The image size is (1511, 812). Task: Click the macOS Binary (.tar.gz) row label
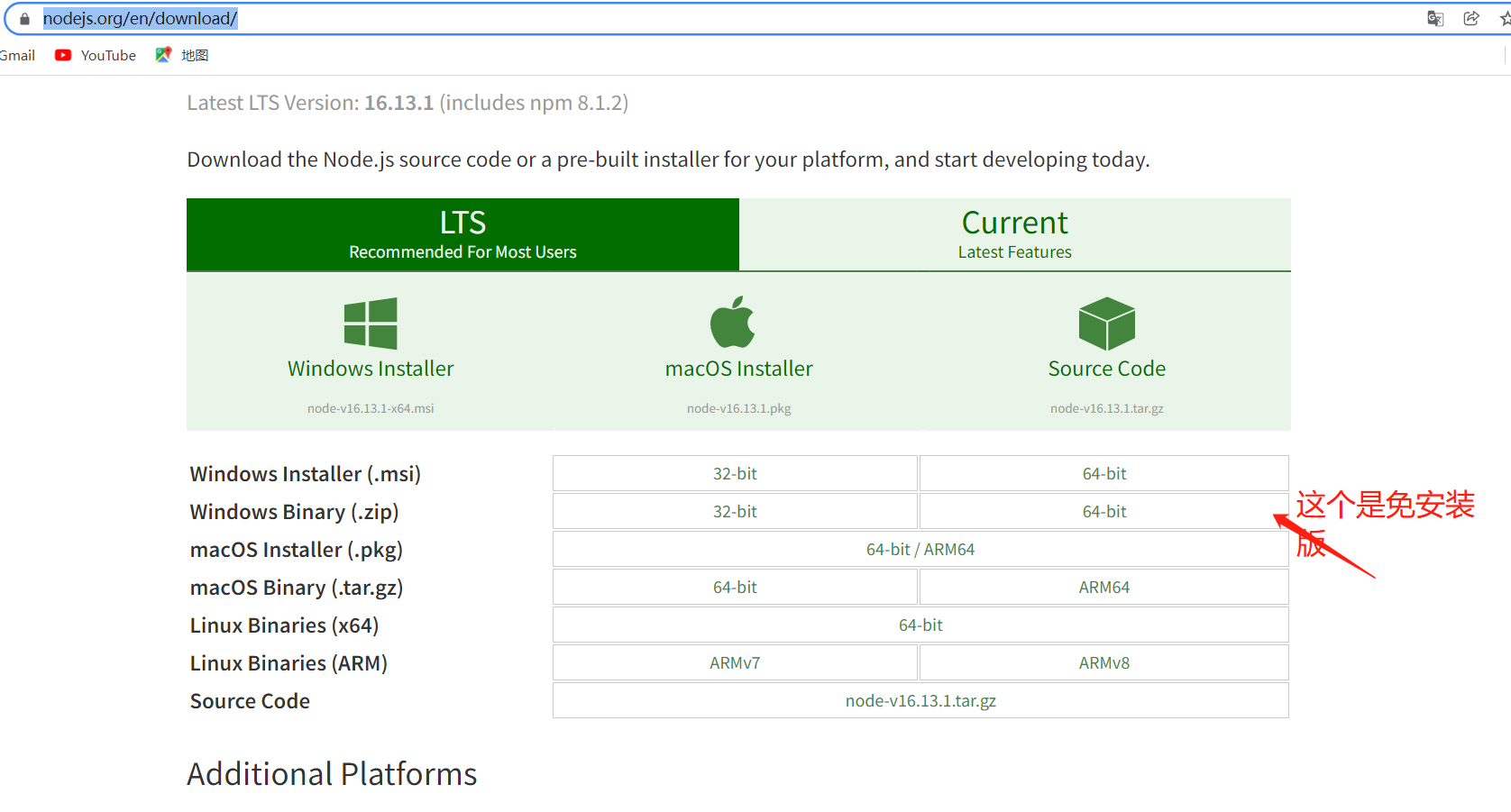pyautogui.click(x=297, y=588)
